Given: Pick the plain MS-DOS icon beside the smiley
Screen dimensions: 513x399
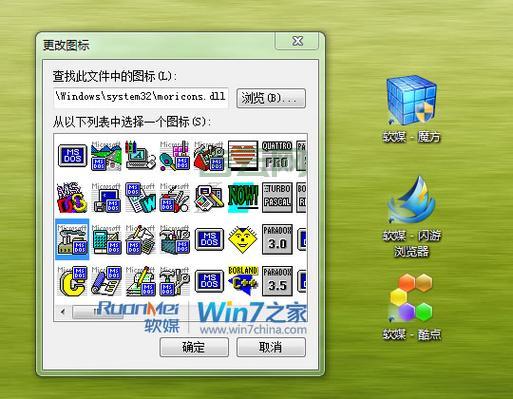Looking at the screenshot, I should point(209,239).
